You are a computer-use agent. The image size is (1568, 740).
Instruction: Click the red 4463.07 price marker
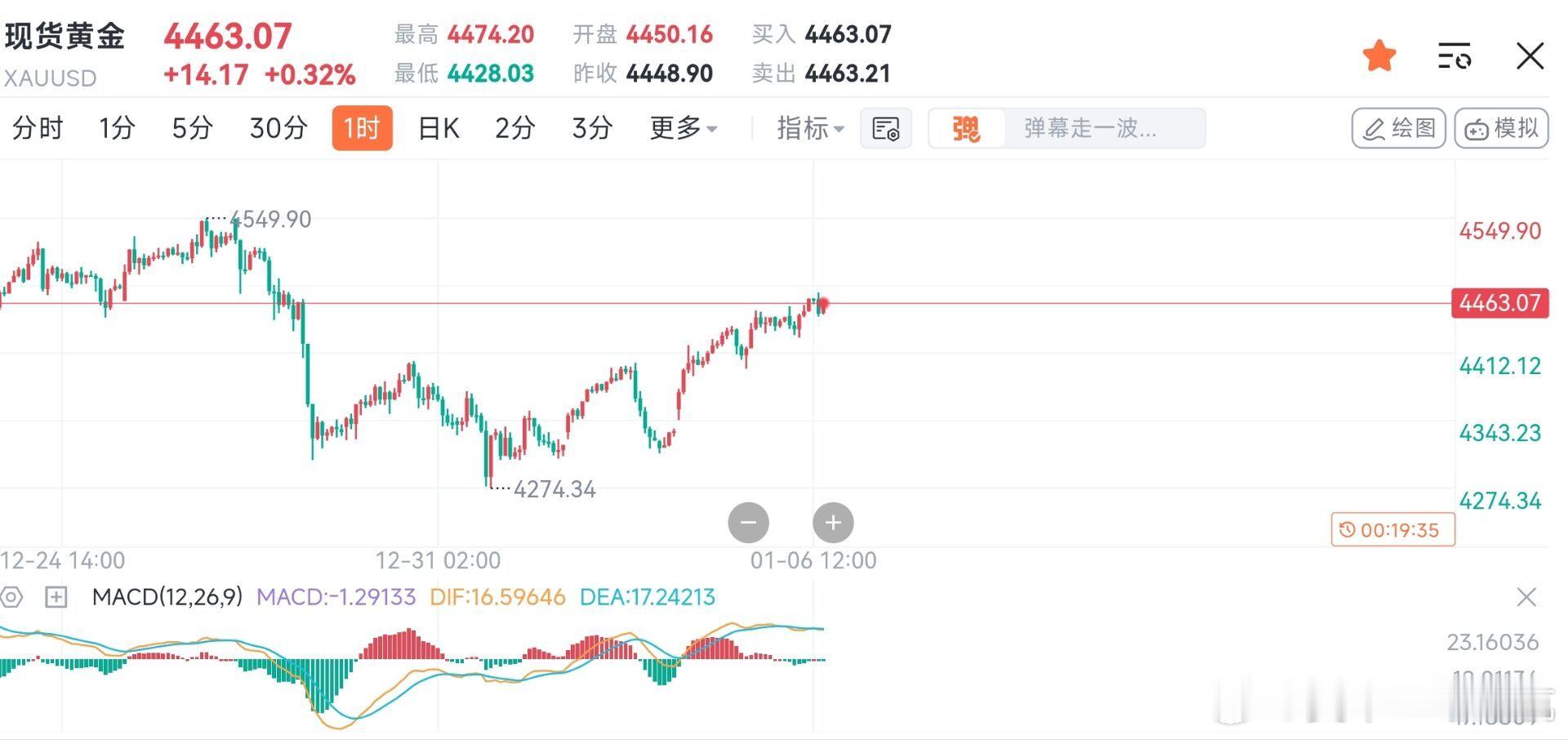click(1499, 303)
